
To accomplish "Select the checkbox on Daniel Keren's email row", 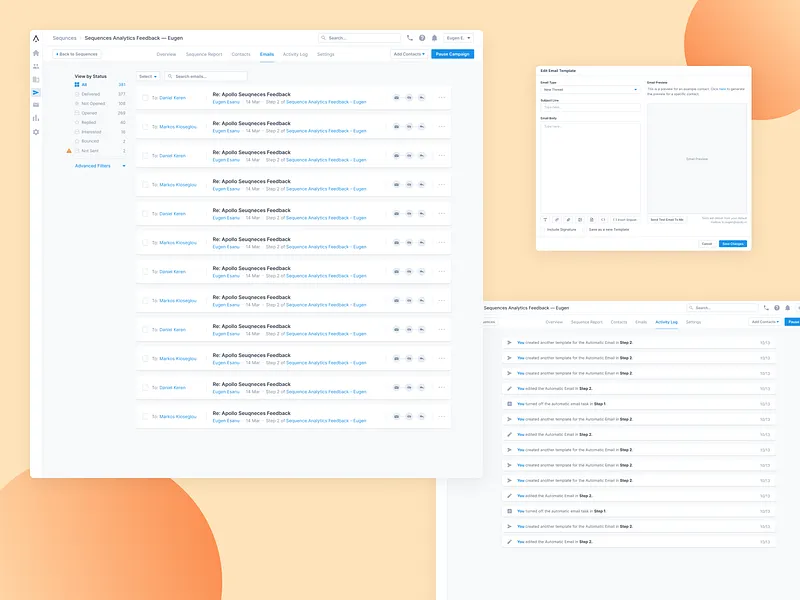I will click(145, 95).
